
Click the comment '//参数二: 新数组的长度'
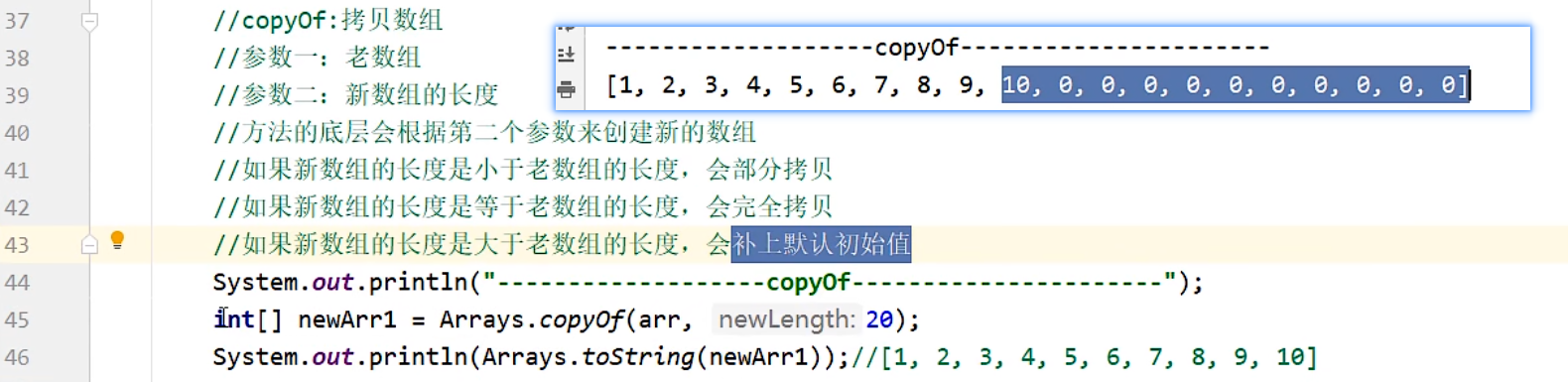click(x=355, y=95)
